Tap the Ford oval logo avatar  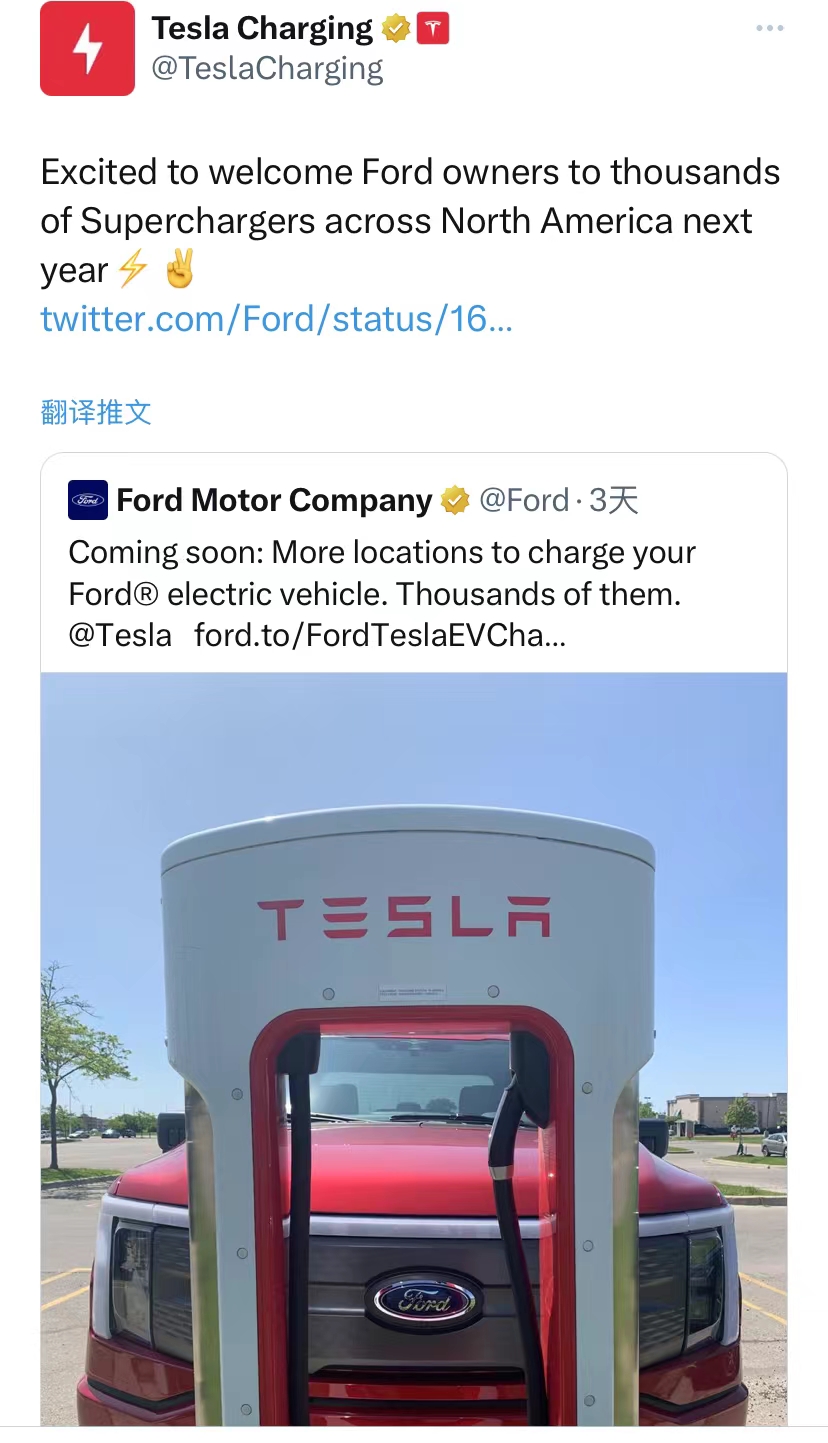(x=88, y=500)
